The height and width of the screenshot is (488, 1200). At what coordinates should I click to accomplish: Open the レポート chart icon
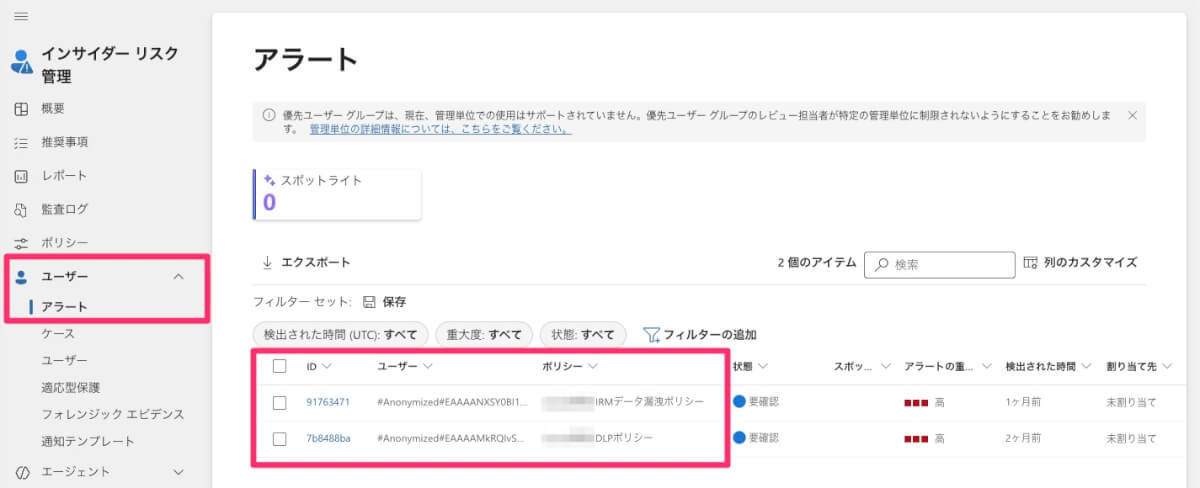20,176
